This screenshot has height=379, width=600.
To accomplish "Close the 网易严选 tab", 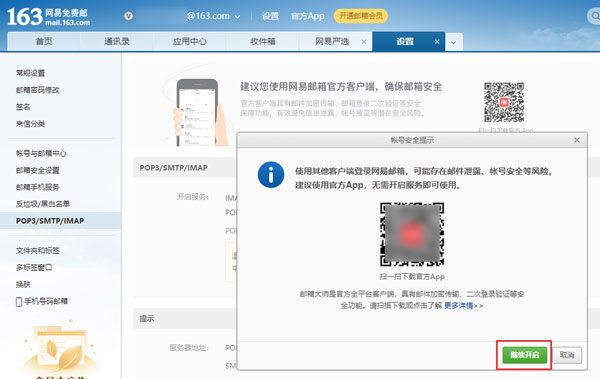I will click(364, 42).
